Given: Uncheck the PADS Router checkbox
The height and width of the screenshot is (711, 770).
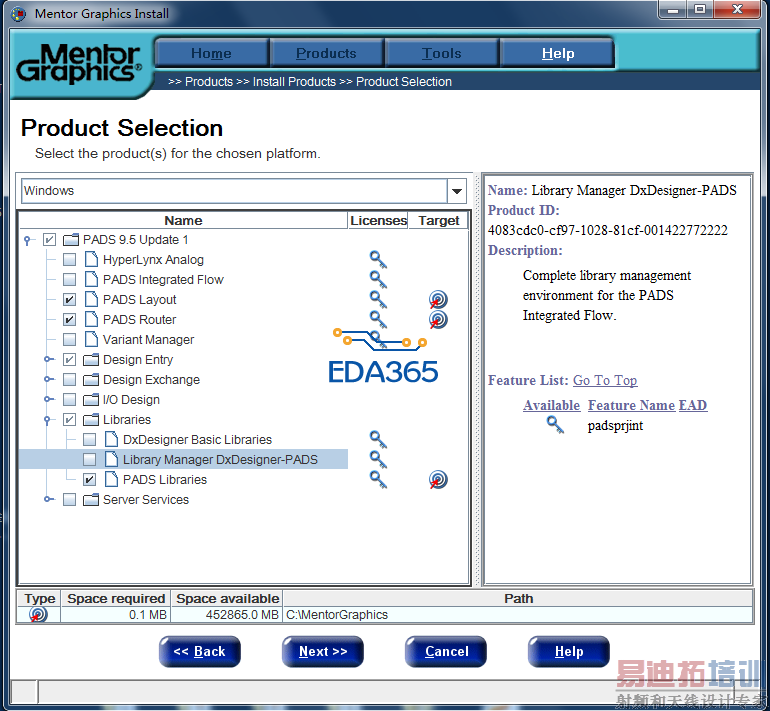Looking at the screenshot, I should [70, 320].
